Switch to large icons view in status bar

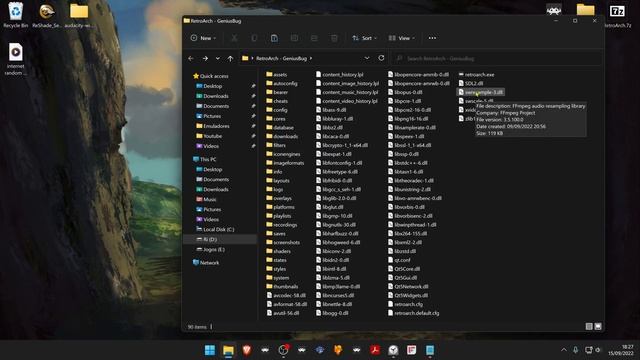[x=598, y=326]
